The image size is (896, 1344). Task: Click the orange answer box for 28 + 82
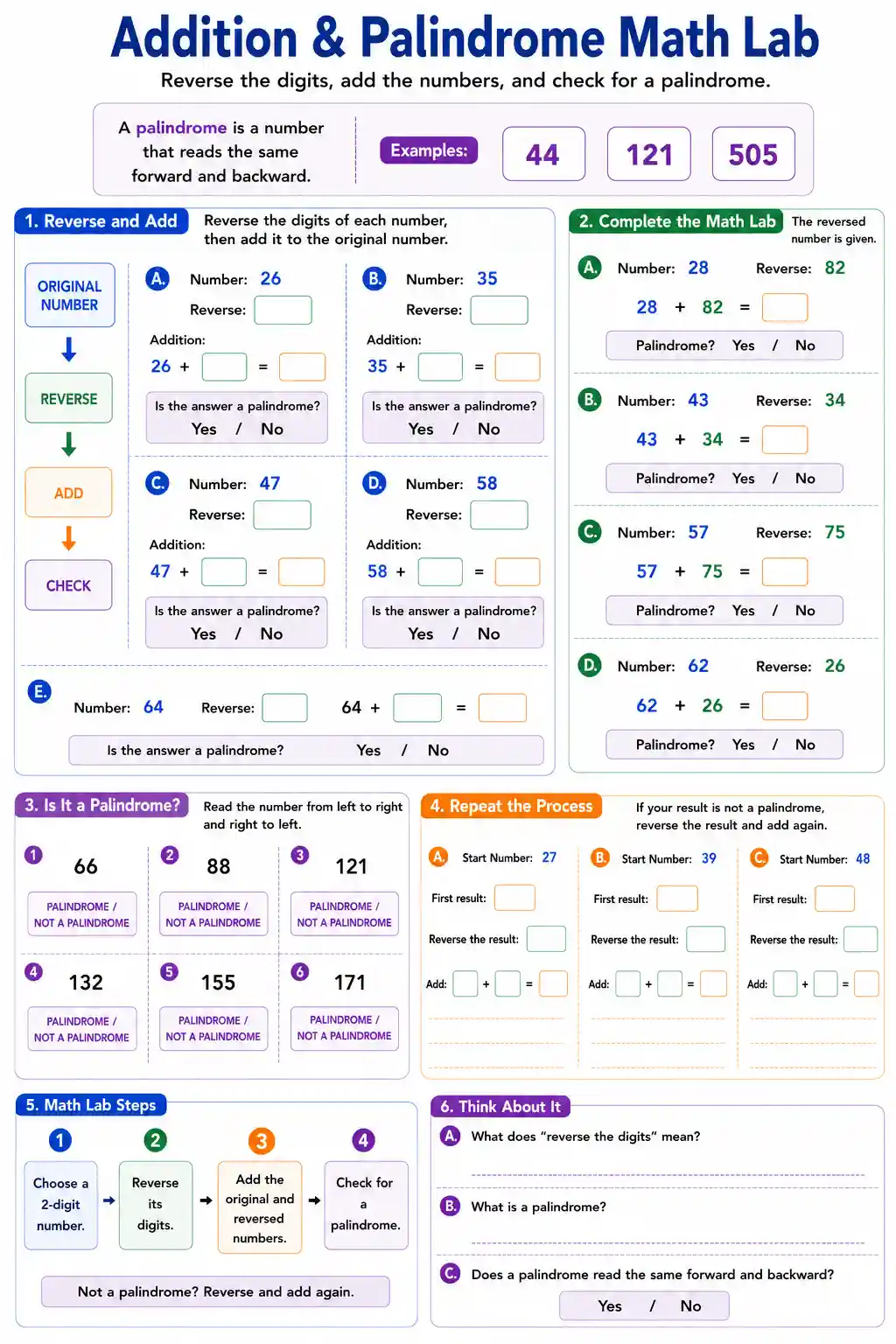pos(785,307)
